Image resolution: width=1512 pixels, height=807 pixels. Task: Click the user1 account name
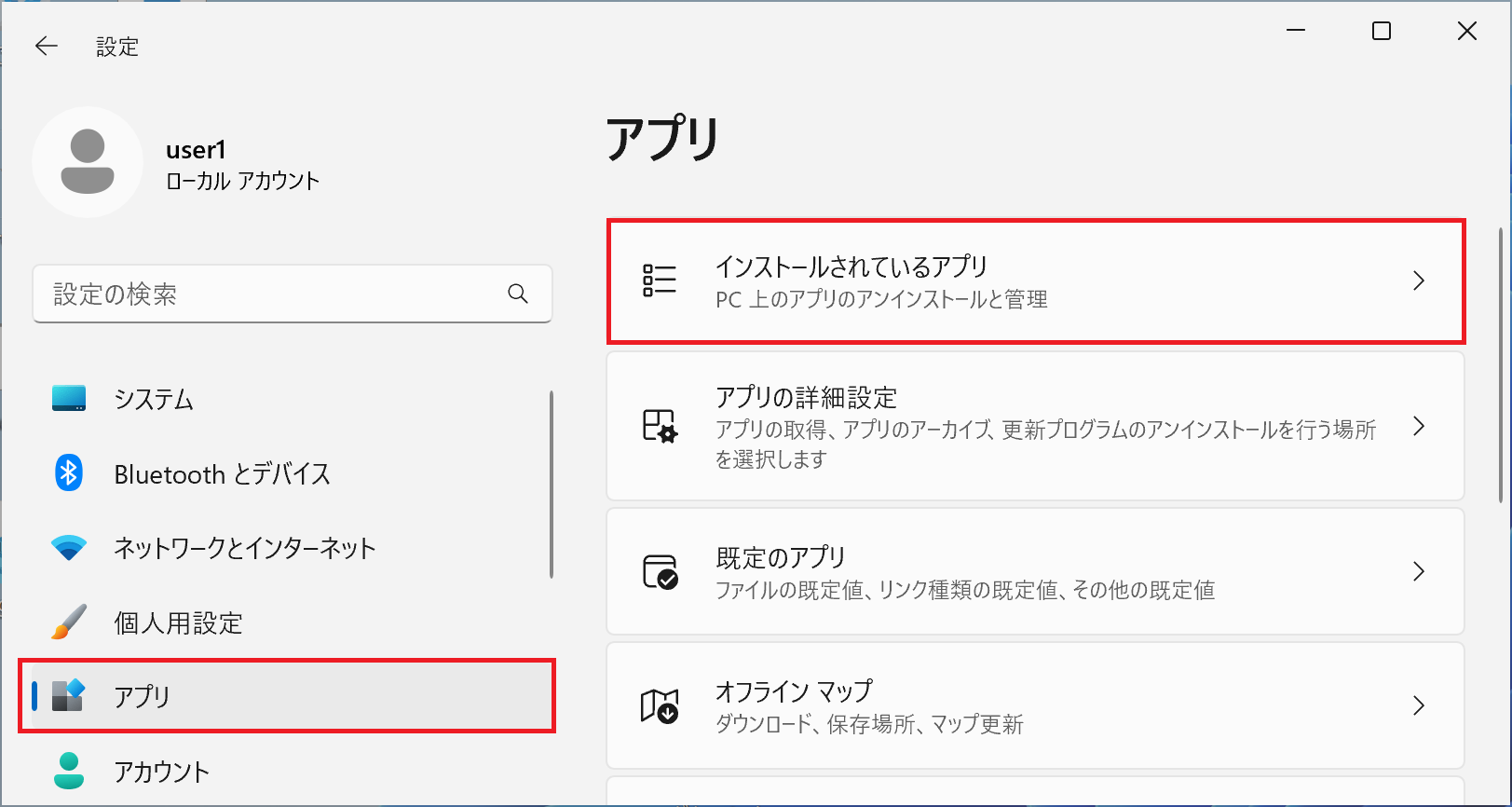click(196, 150)
